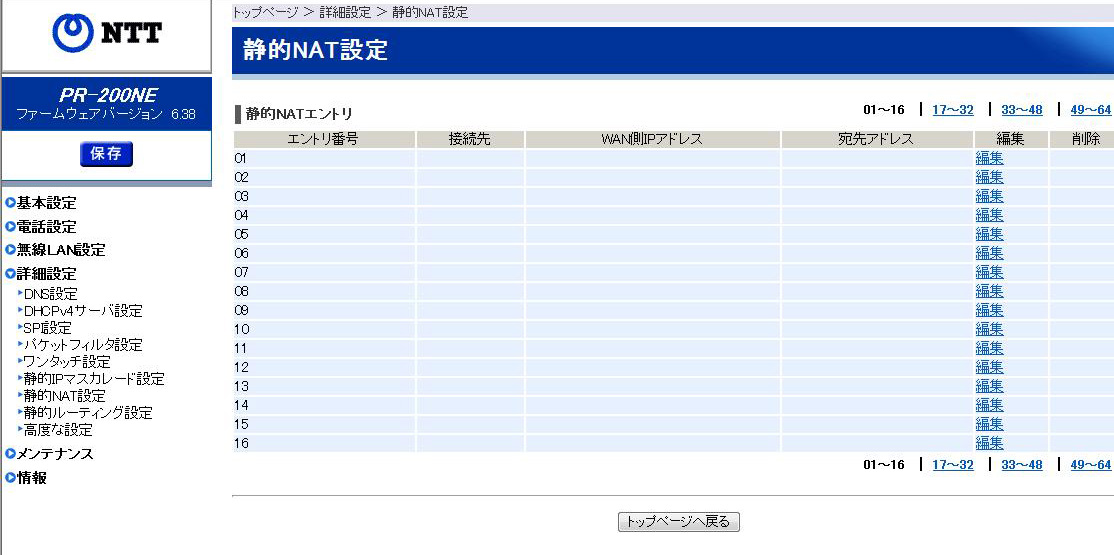Edit NAT entry 08

pos(989,291)
